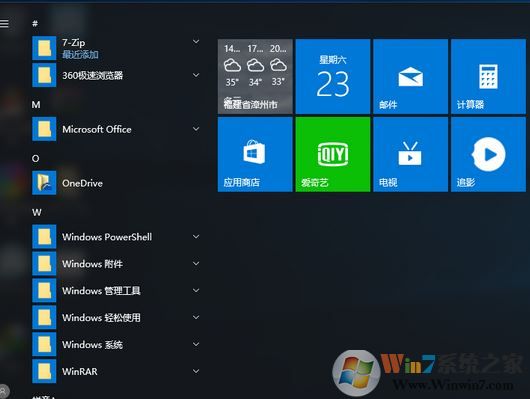The width and height of the screenshot is (530, 399).
Task: Open the 计算器 calculator tile
Action: [488, 76]
